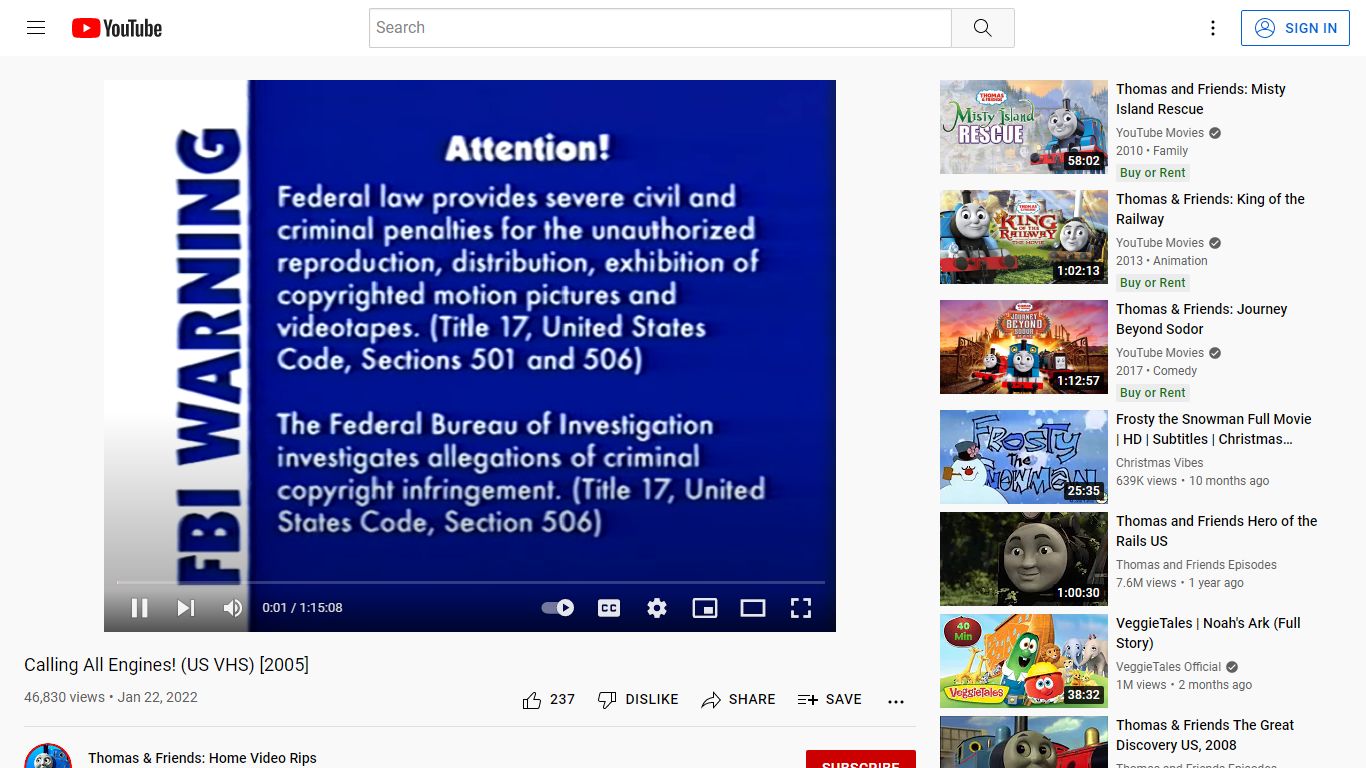Open 'Thomas and Friends: Misty Island Rescue' title
This screenshot has width=1366, height=768.
[x=1201, y=99]
